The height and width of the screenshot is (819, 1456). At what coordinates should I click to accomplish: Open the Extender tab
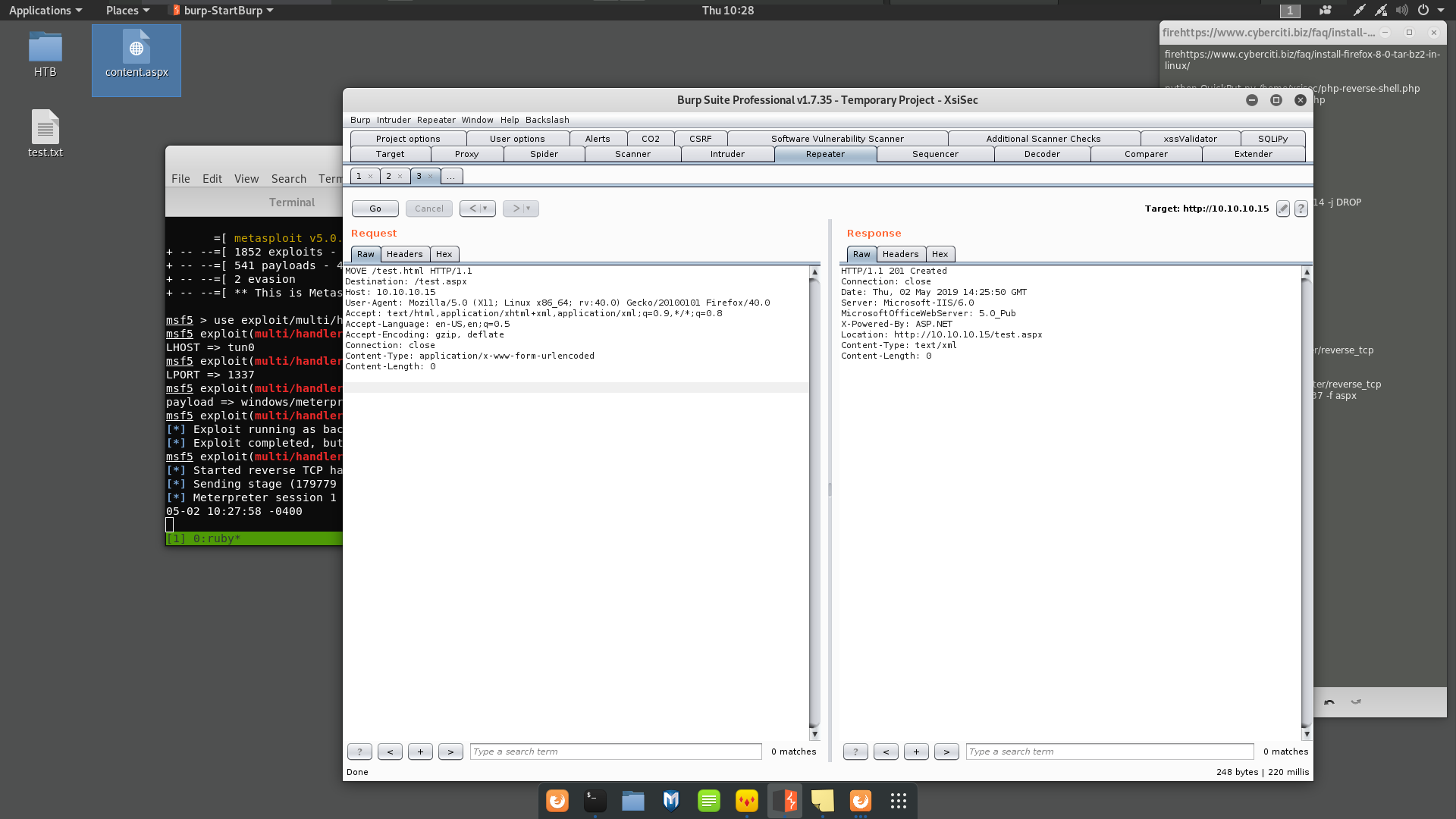pyautogui.click(x=1254, y=154)
